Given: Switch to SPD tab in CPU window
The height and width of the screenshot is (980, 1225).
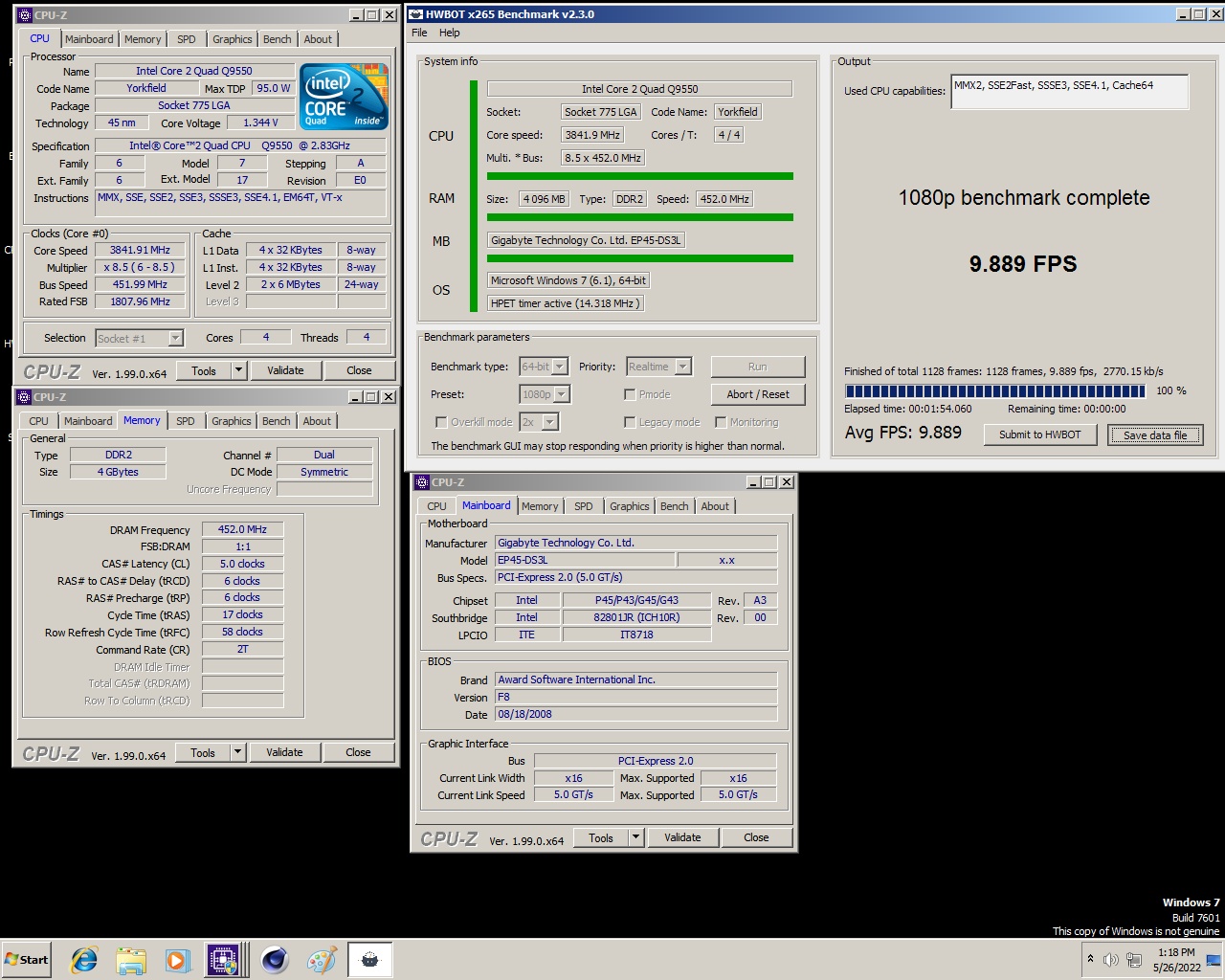Looking at the screenshot, I should pyautogui.click(x=187, y=39).
